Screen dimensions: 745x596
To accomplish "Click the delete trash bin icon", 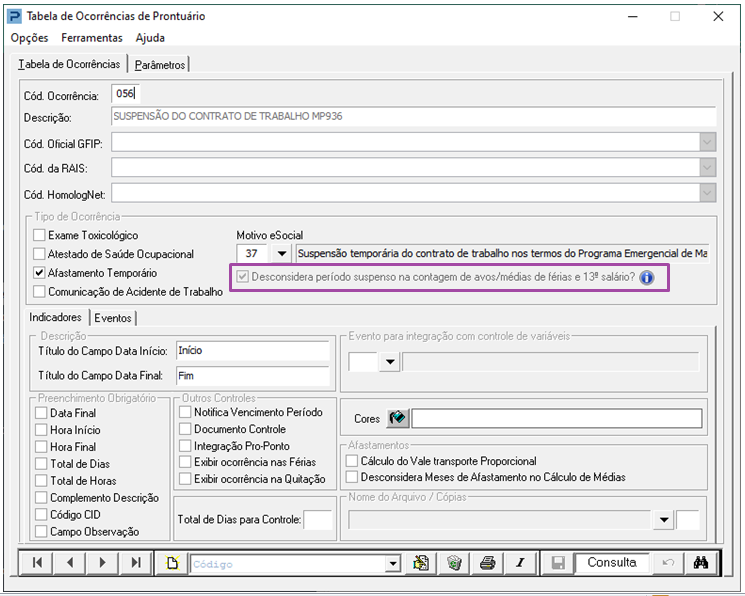I will 454,563.
